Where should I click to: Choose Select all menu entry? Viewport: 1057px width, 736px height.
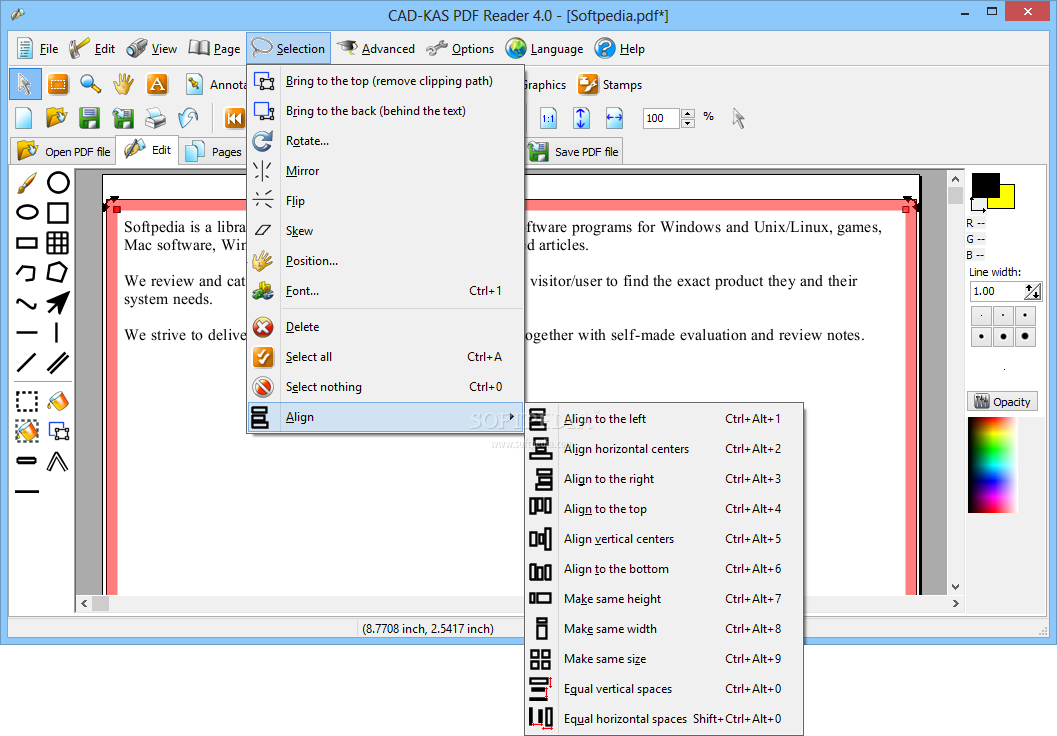tap(386, 357)
